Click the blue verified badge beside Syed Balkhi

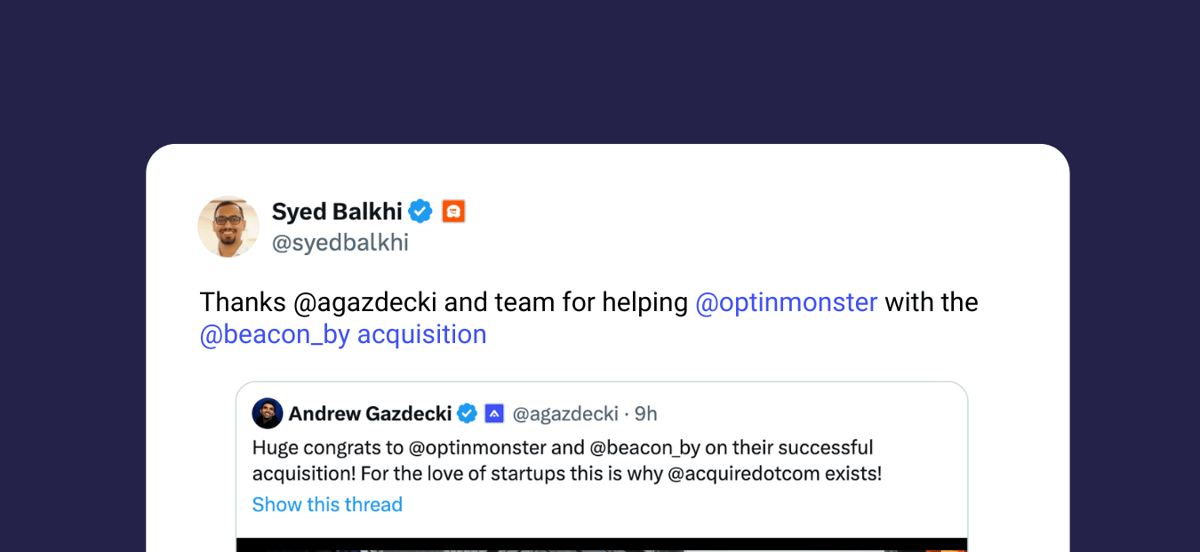[421, 211]
